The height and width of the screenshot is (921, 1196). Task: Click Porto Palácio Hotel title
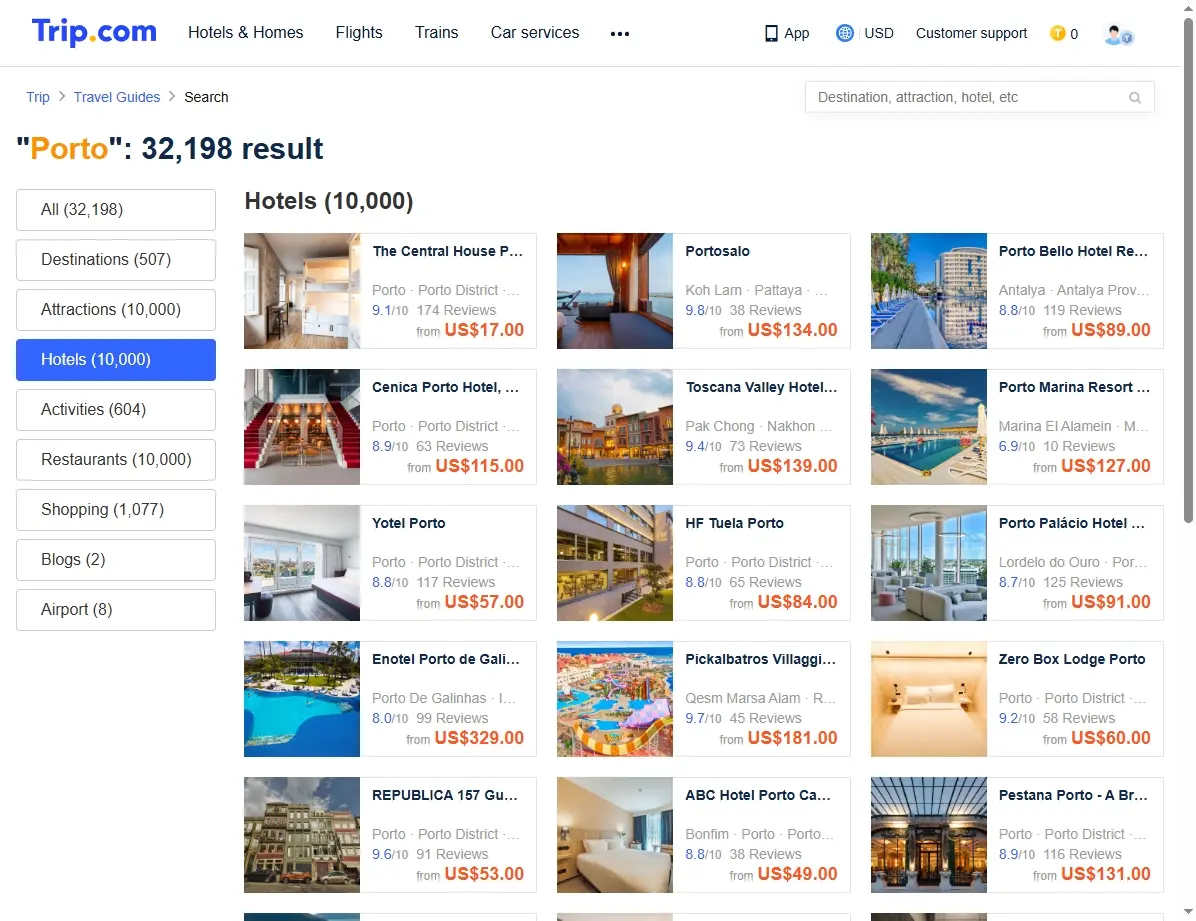point(1072,523)
